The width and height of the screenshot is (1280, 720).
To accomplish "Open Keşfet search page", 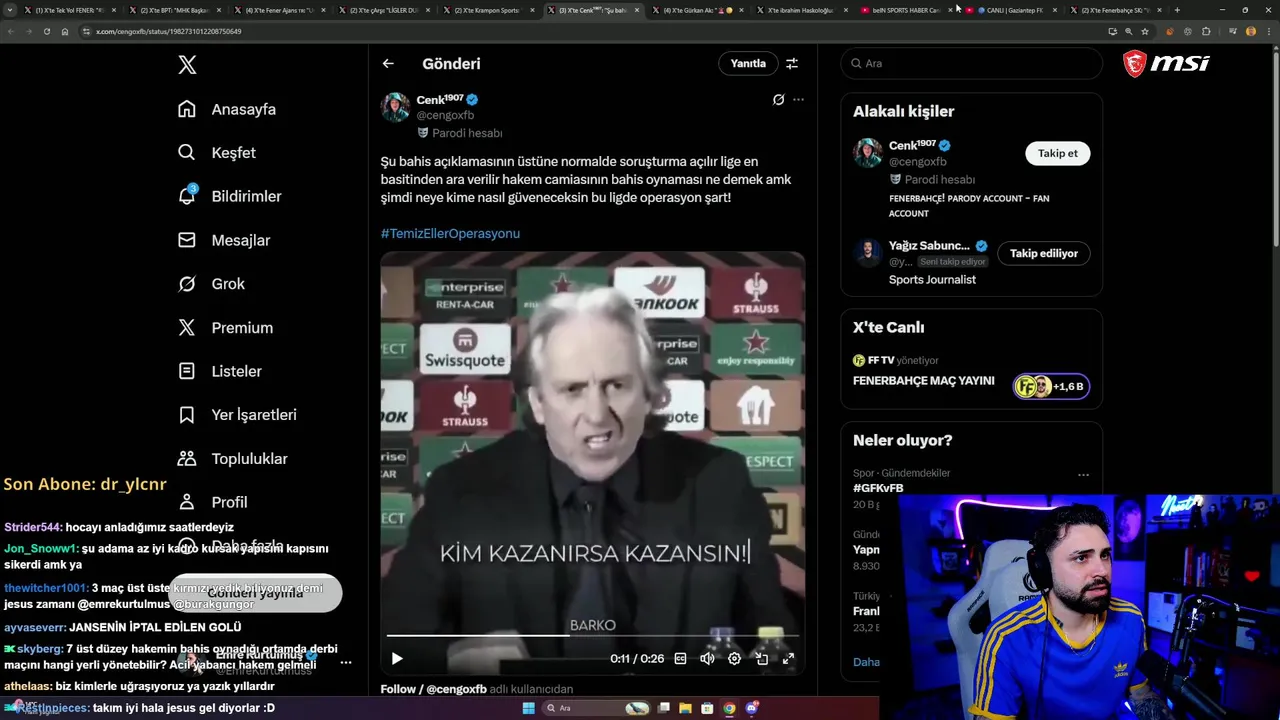I will tap(217, 153).
